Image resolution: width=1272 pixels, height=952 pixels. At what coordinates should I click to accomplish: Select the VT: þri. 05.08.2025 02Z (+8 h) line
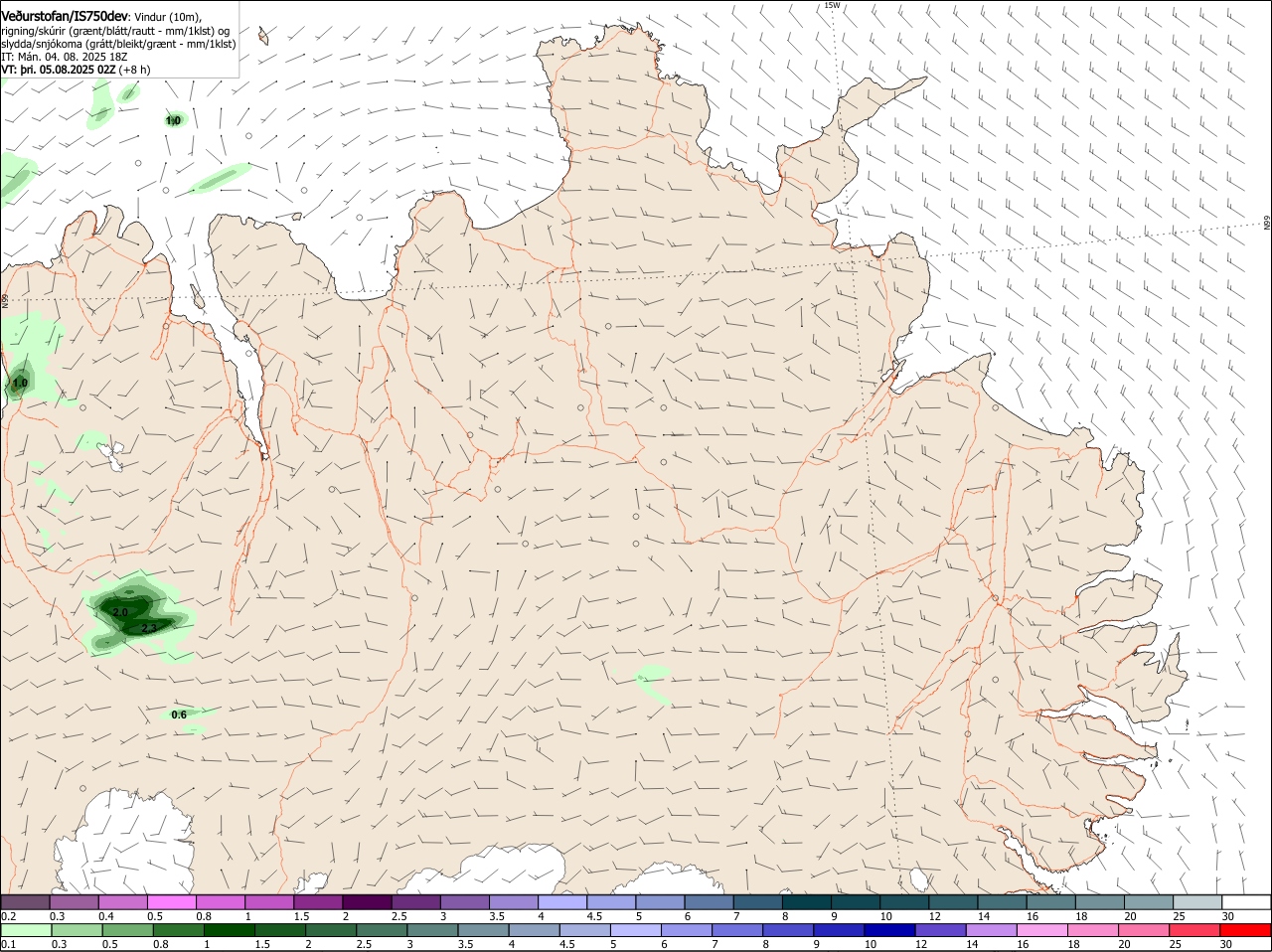click(x=76, y=70)
